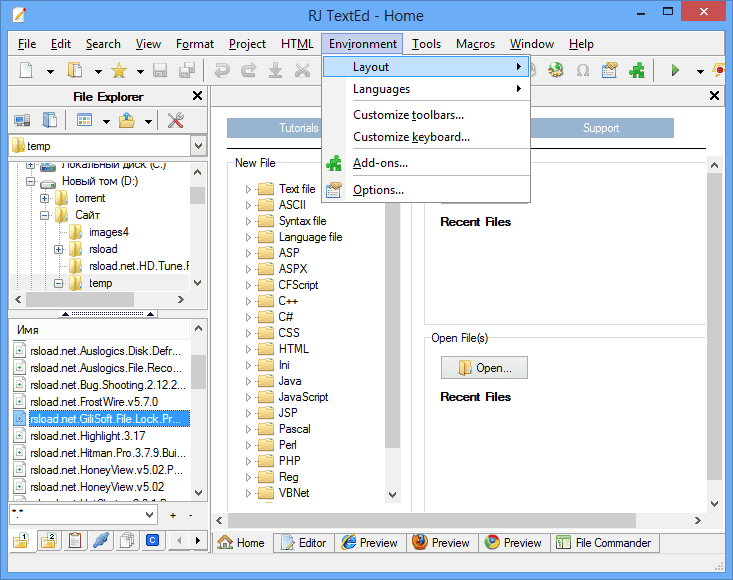The image size is (733, 580).
Task: Click the Omega special character icon
Action: click(582, 71)
